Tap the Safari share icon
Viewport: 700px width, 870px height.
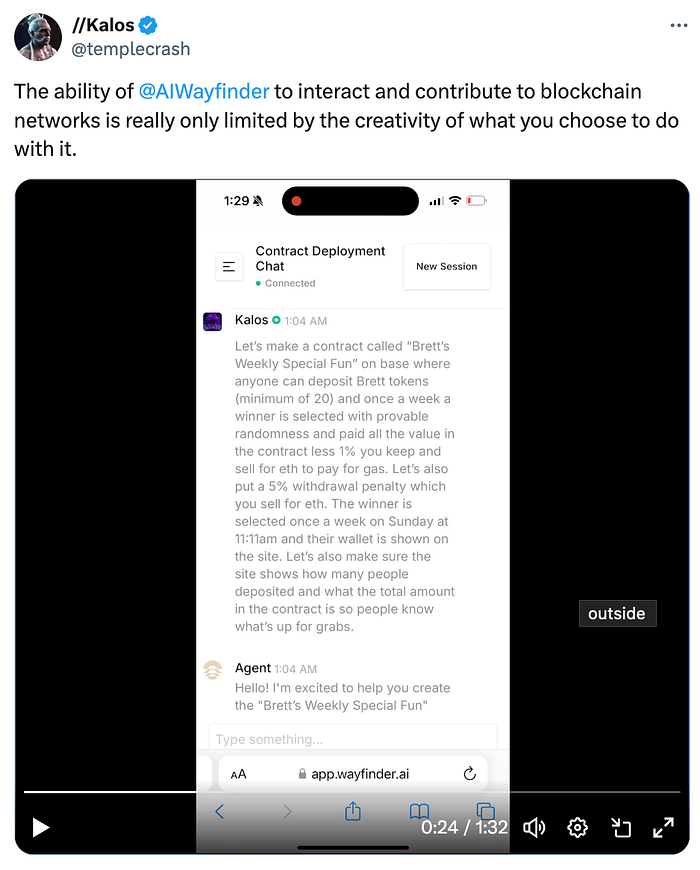pyautogui.click(x=352, y=812)
